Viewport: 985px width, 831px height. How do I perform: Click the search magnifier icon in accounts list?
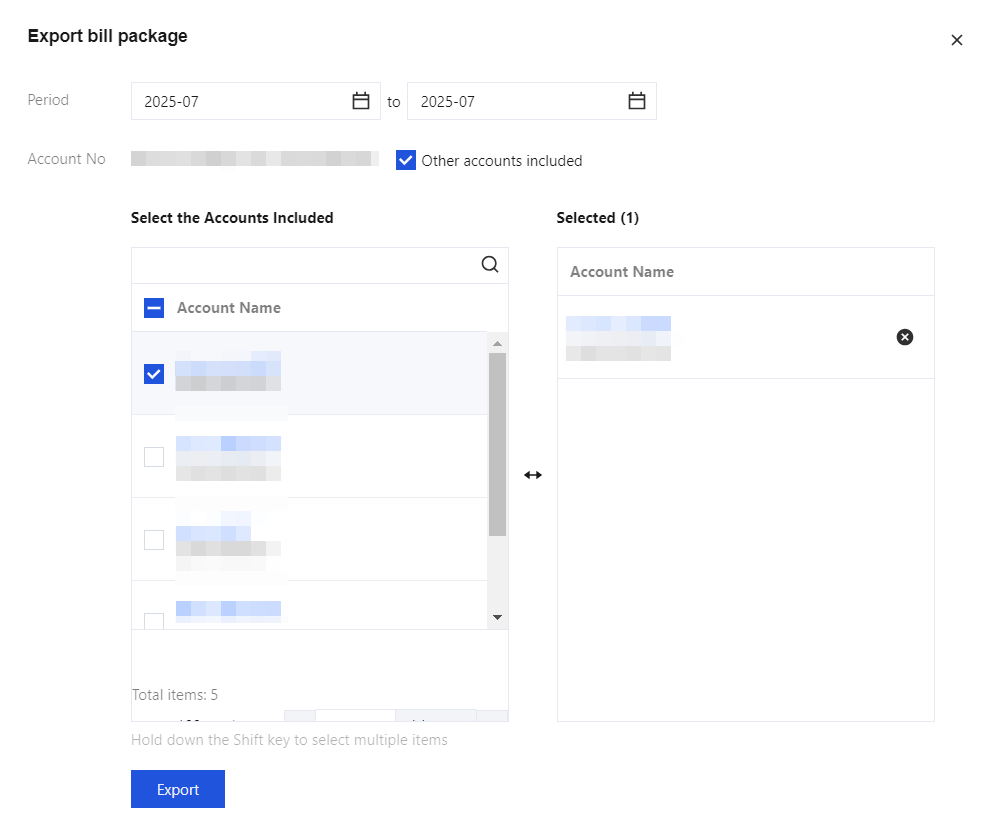tap(490, 265)
